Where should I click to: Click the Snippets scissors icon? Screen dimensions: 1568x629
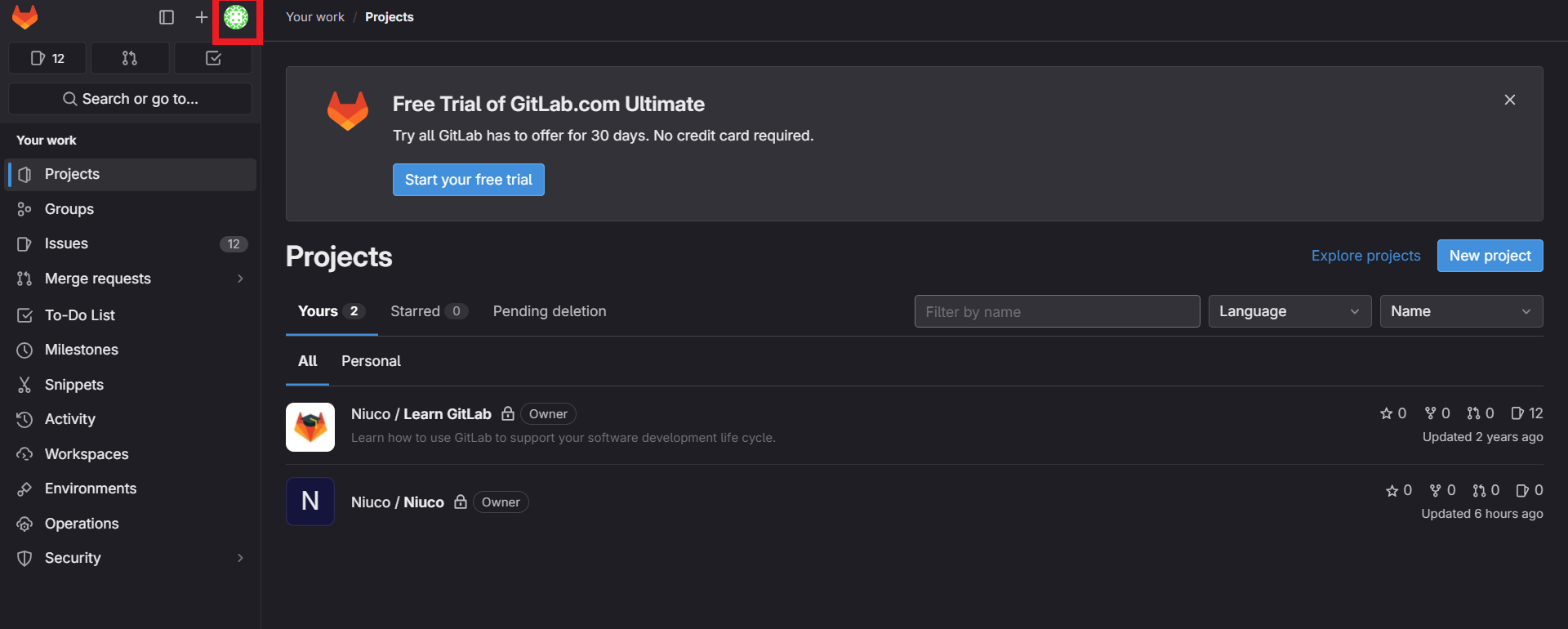pos(24,385)
